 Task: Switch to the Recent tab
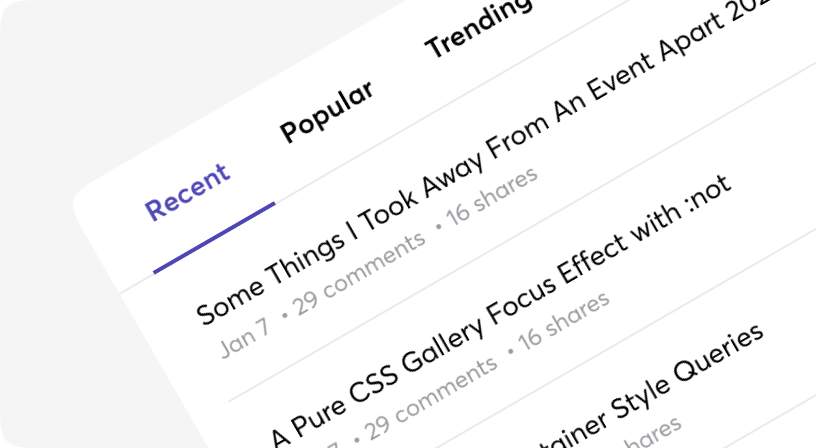coord(187,192)
